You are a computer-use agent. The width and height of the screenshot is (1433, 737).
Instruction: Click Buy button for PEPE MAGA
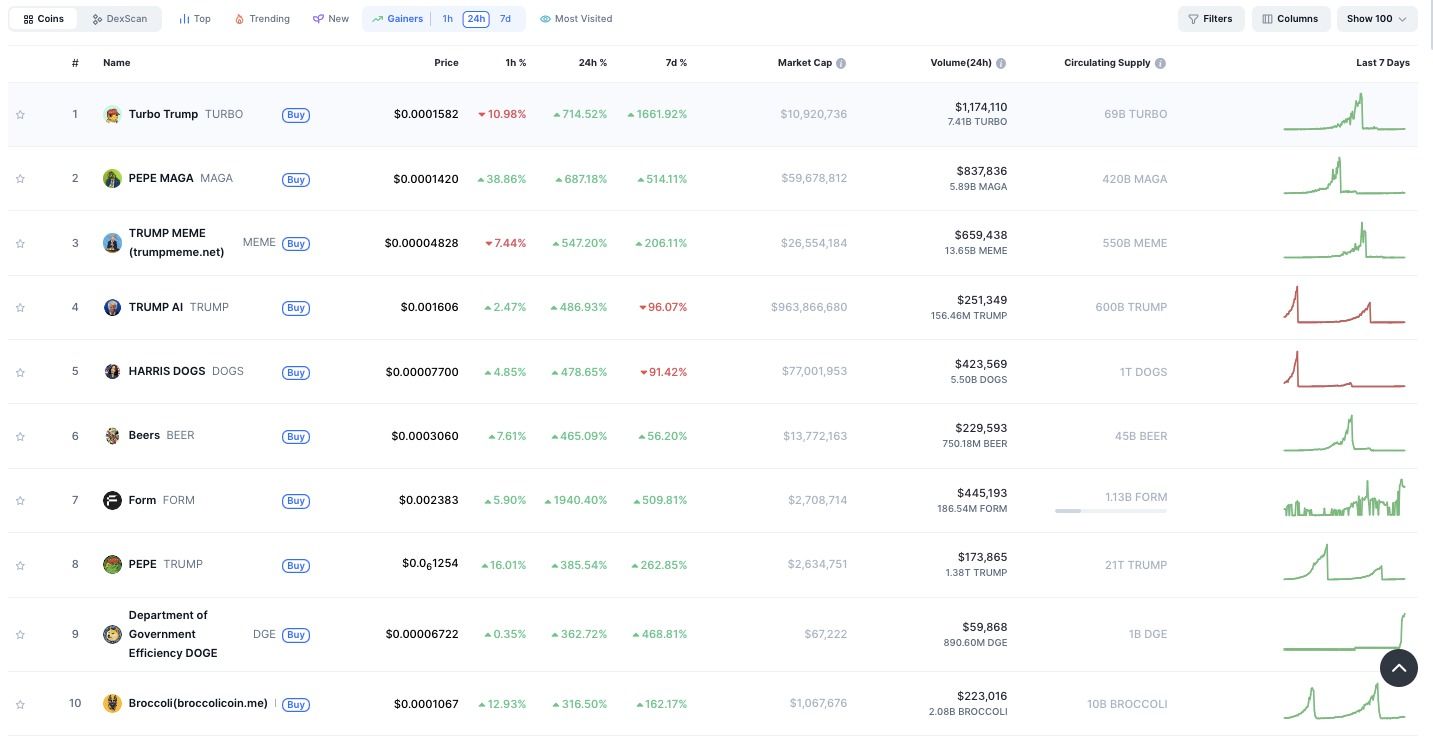tap(295, 180)
